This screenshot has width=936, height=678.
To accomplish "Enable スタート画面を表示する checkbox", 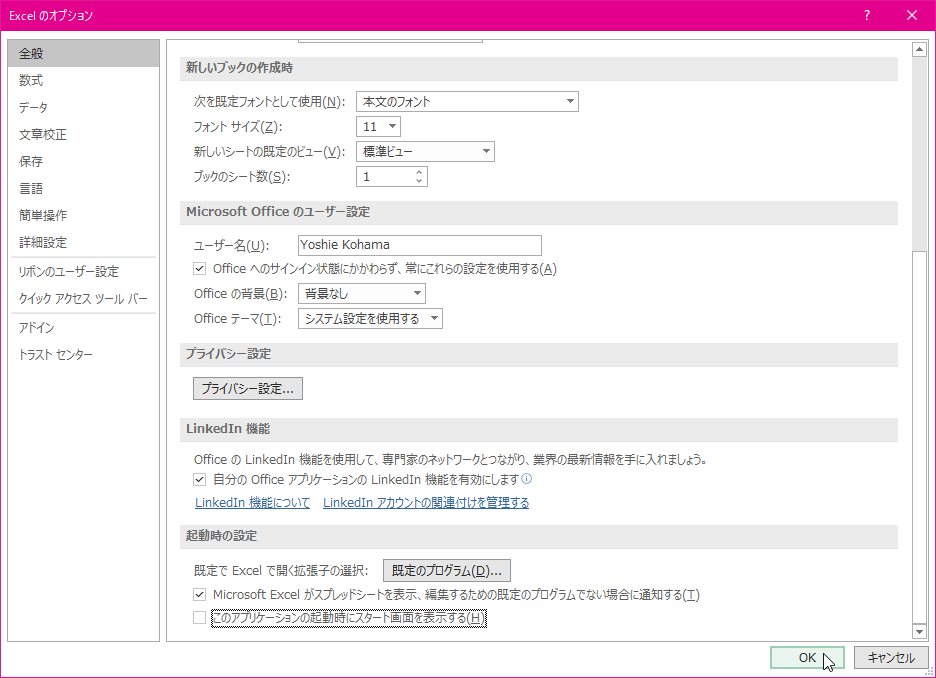I will 199,618.
